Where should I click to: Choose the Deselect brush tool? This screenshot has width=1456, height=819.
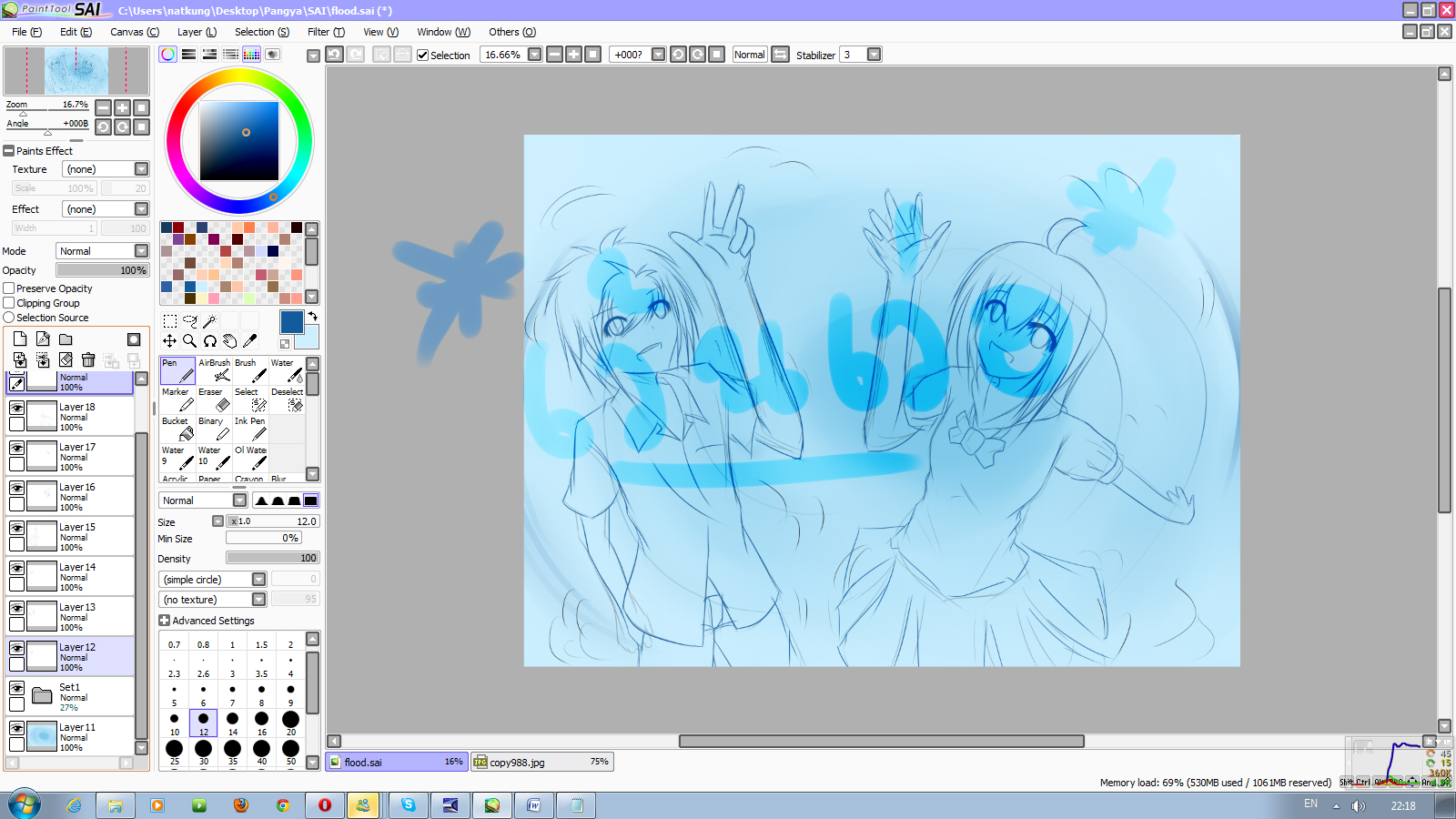(287, 399)
